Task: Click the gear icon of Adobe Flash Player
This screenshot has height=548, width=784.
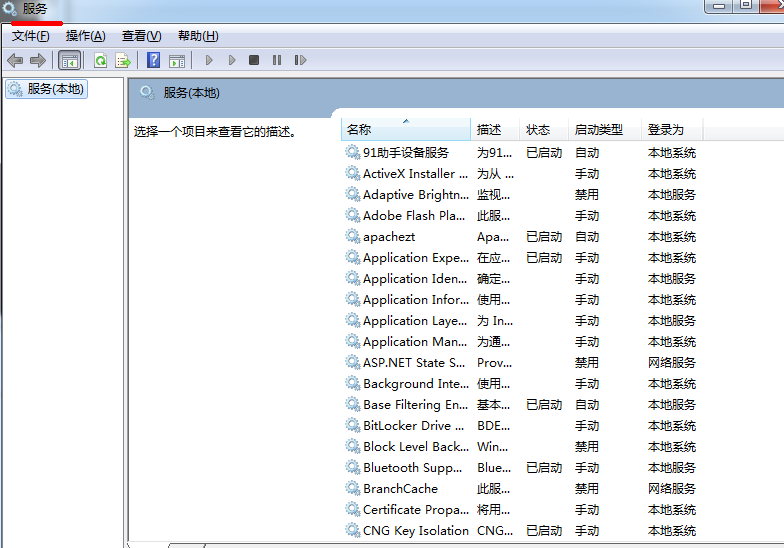Action: (x=352, y=215)
